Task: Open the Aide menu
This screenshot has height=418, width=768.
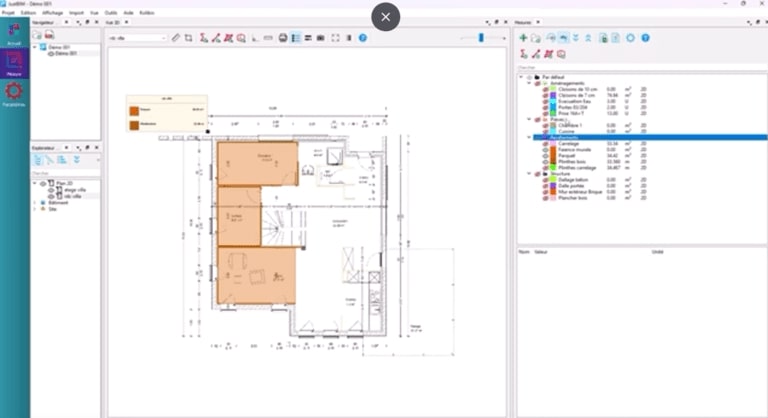Action: tap(128, 13)
